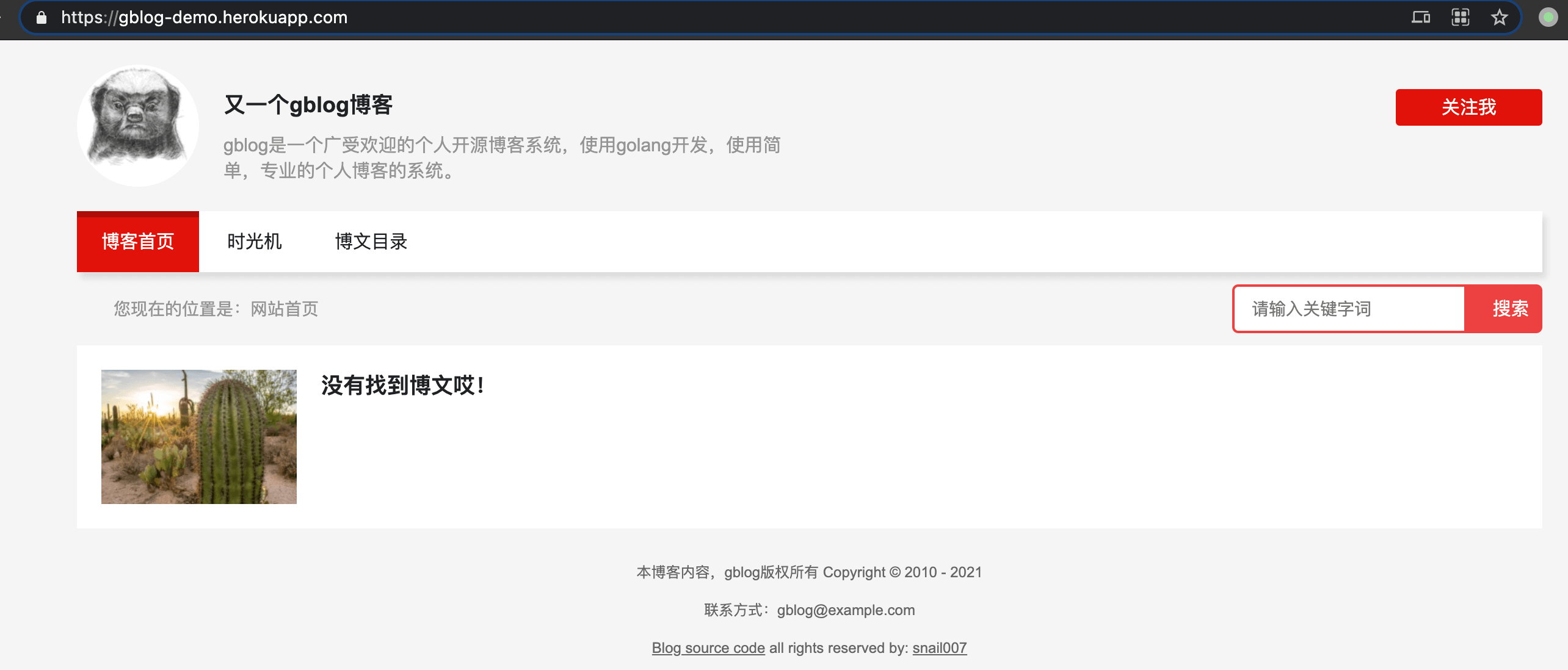
Task: Click the cast to device icon
Action: (1421, 17)
